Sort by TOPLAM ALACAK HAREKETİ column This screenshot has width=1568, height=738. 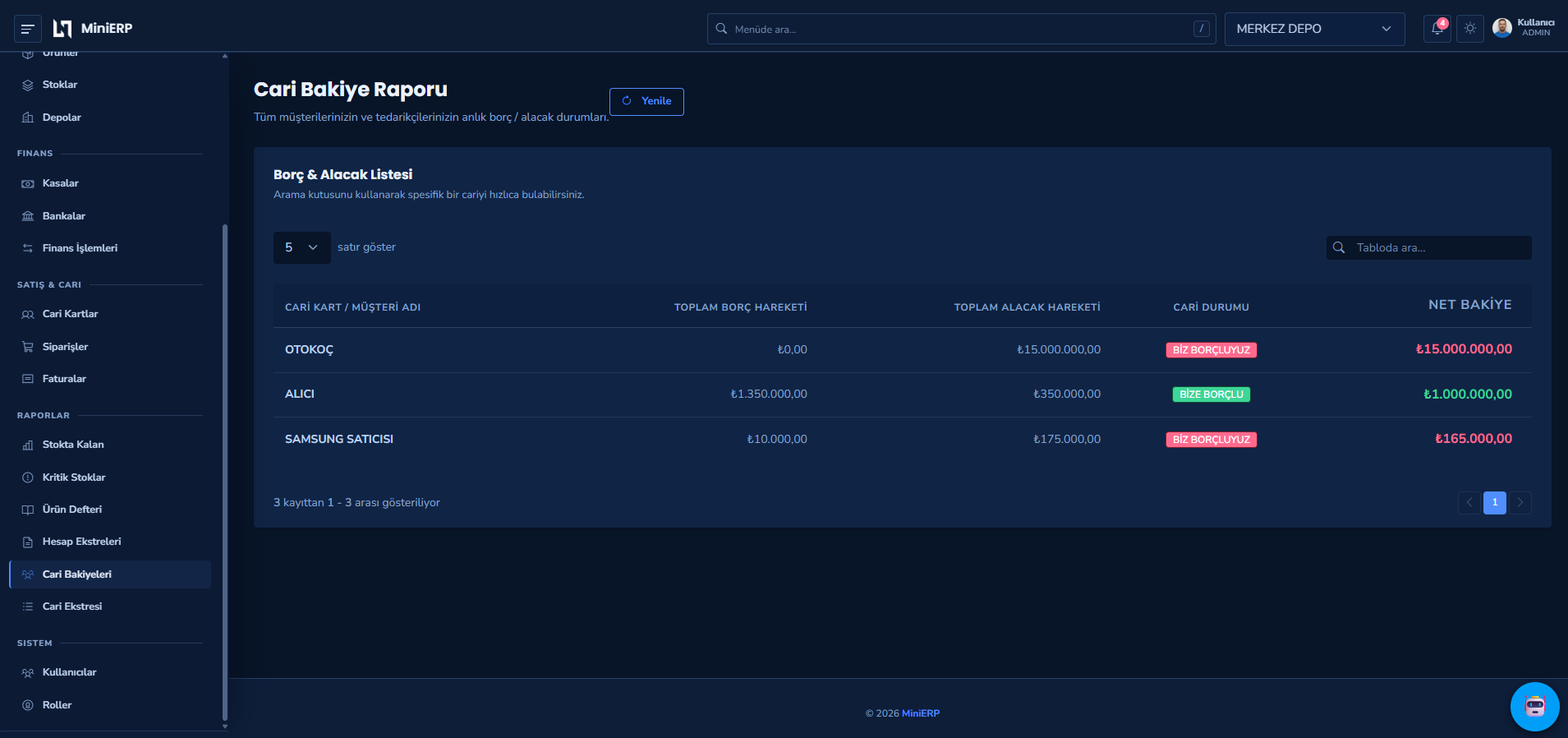click(x=1027, y=307)
